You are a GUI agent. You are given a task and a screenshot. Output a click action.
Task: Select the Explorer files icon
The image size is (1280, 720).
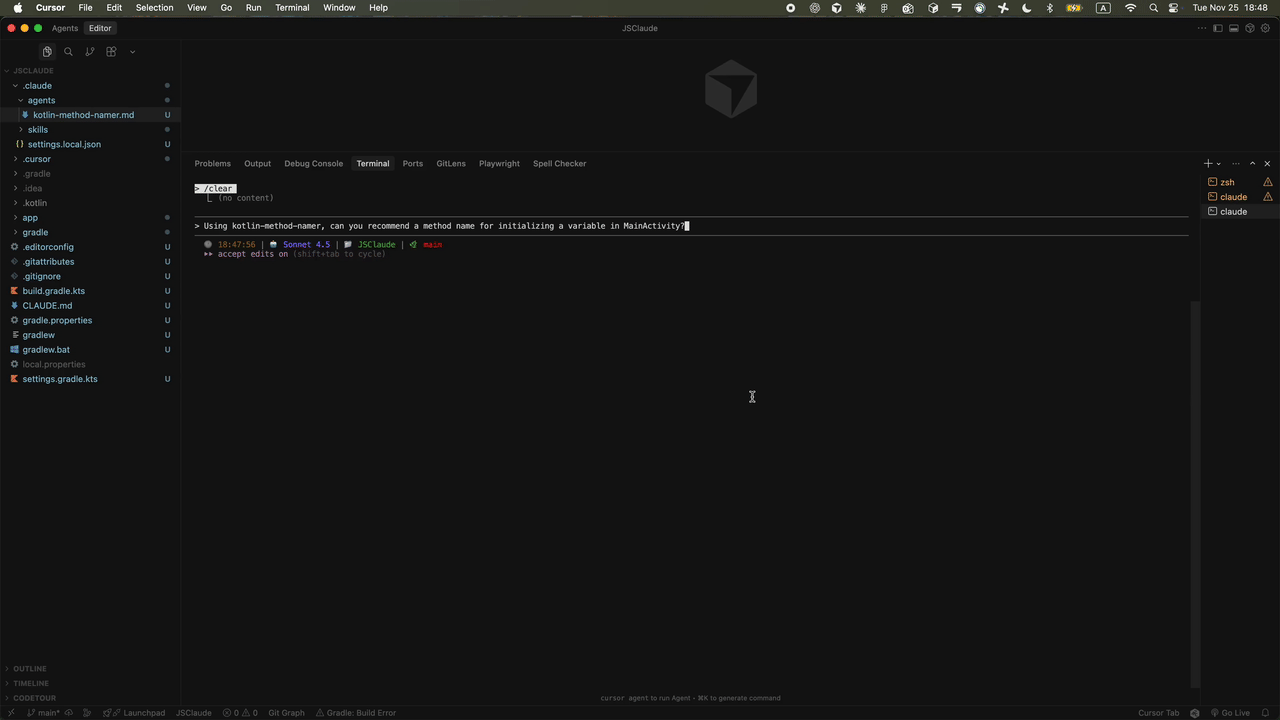pyautogui.click(x=47, y=52)
